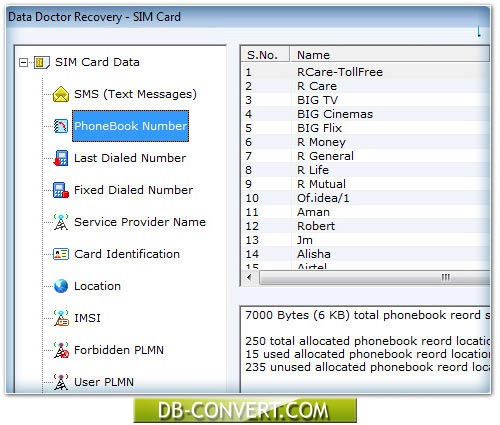500x425 pixels.
Task: Select PhoneBook Number tree item
Action: (x=130, y=126)
